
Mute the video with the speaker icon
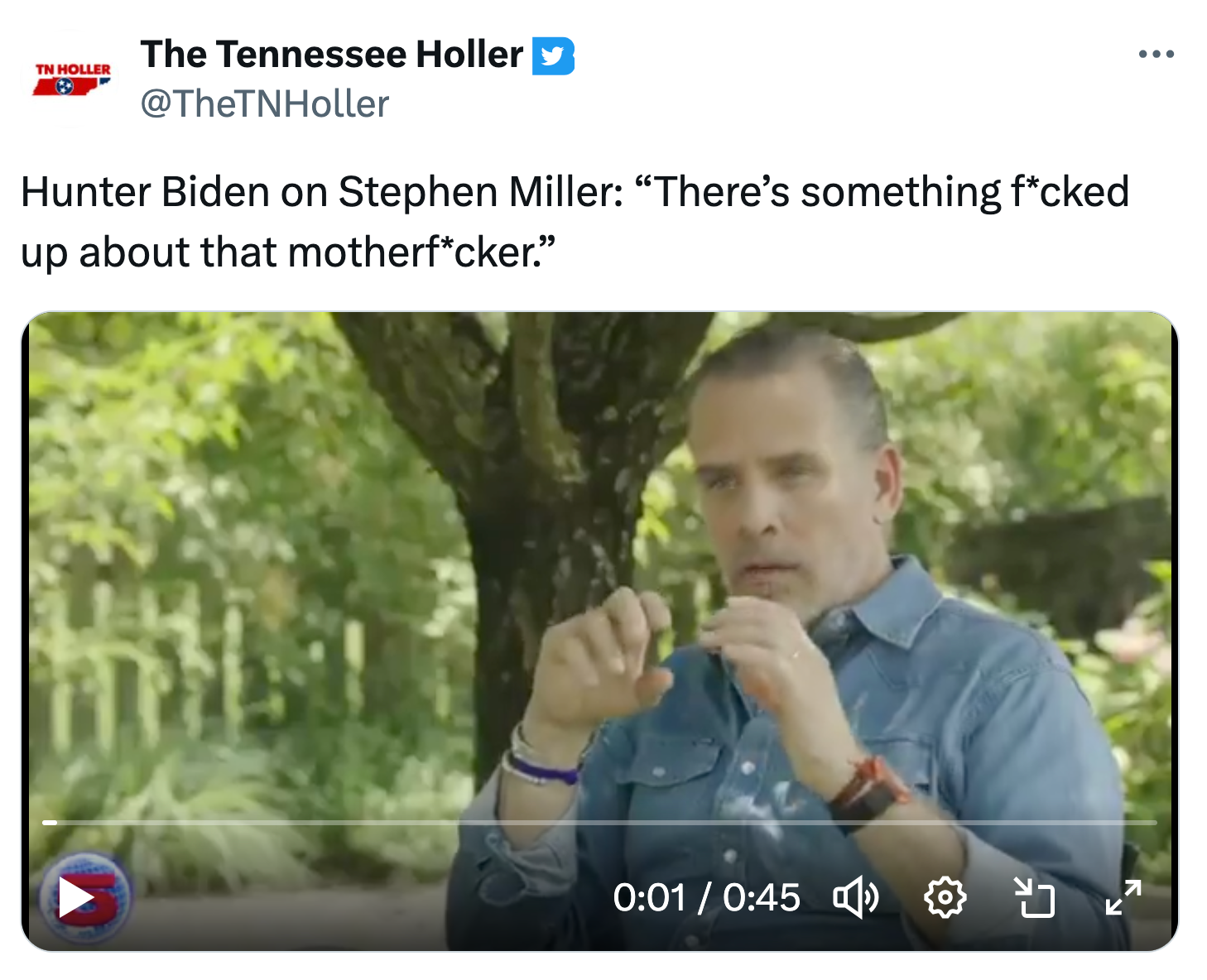tap(855, 897)
